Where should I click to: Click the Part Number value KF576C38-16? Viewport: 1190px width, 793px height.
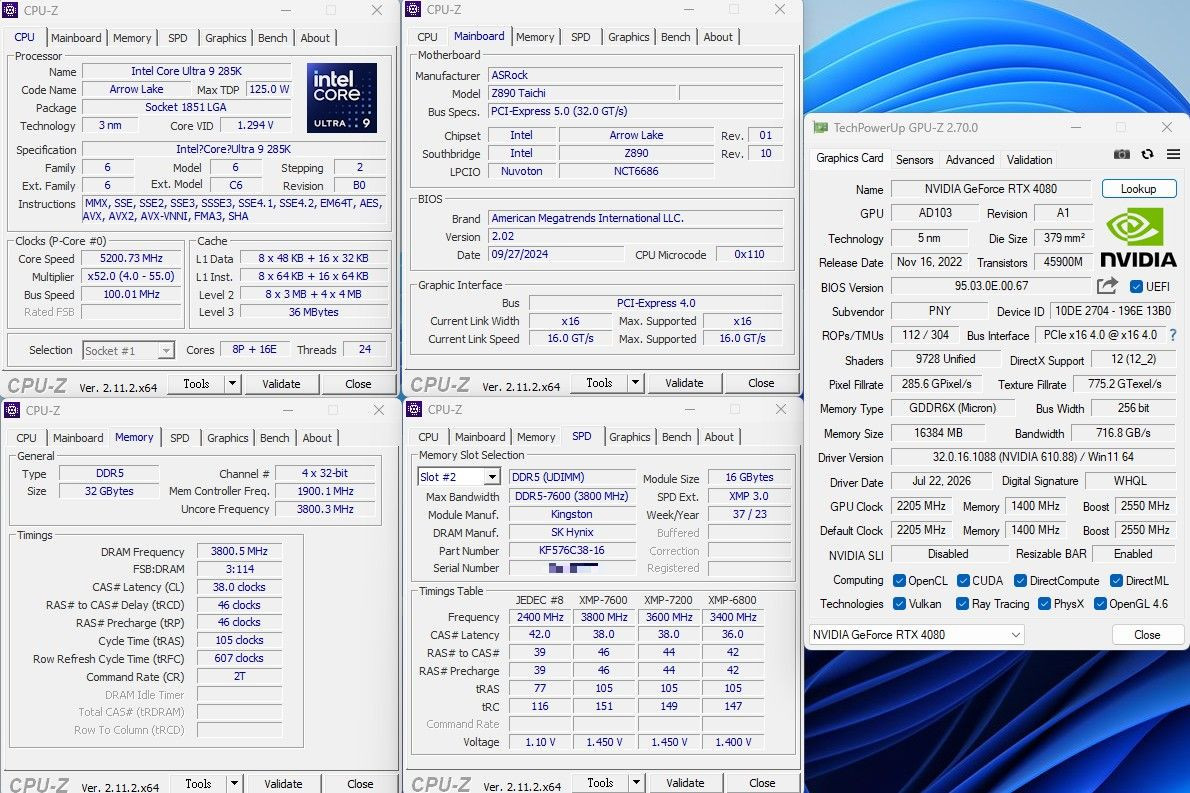[571, 550]
